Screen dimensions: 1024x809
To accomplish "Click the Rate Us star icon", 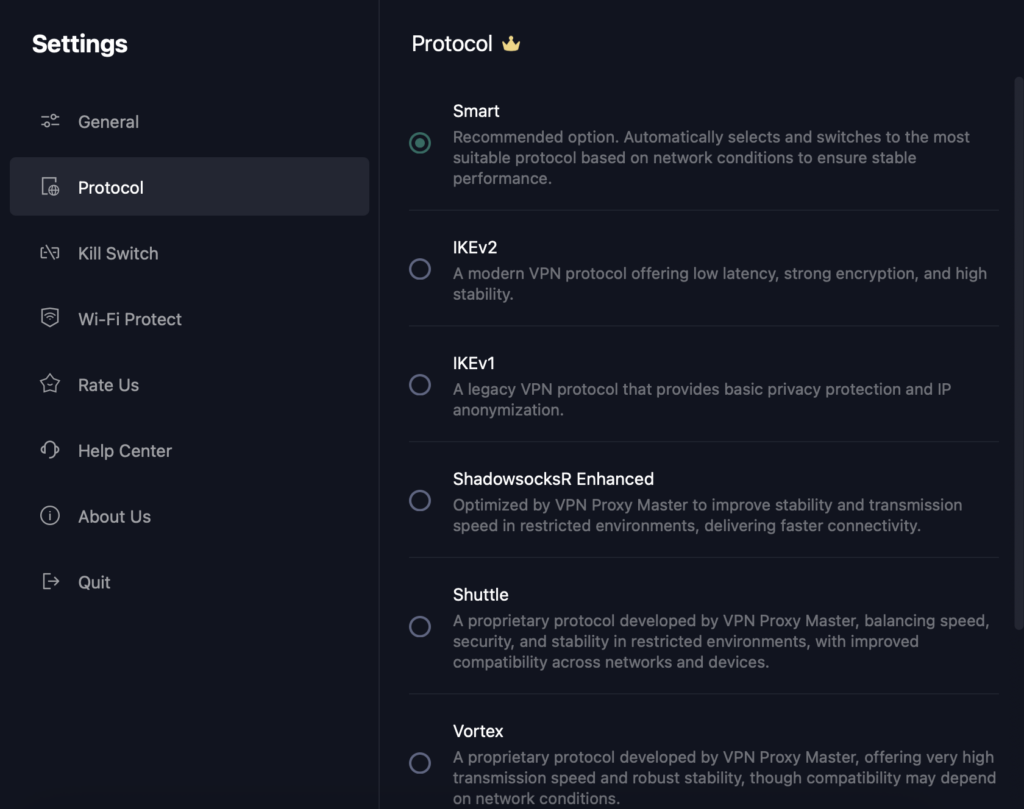I will [50, 385].
